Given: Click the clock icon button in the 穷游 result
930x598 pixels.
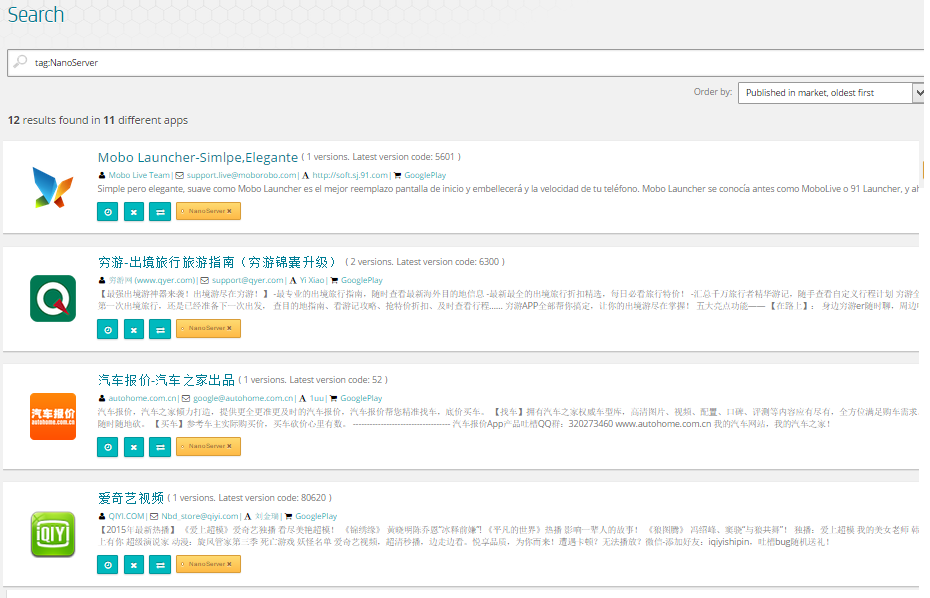Looking at the screenshot, I should (x=107, y=329).
